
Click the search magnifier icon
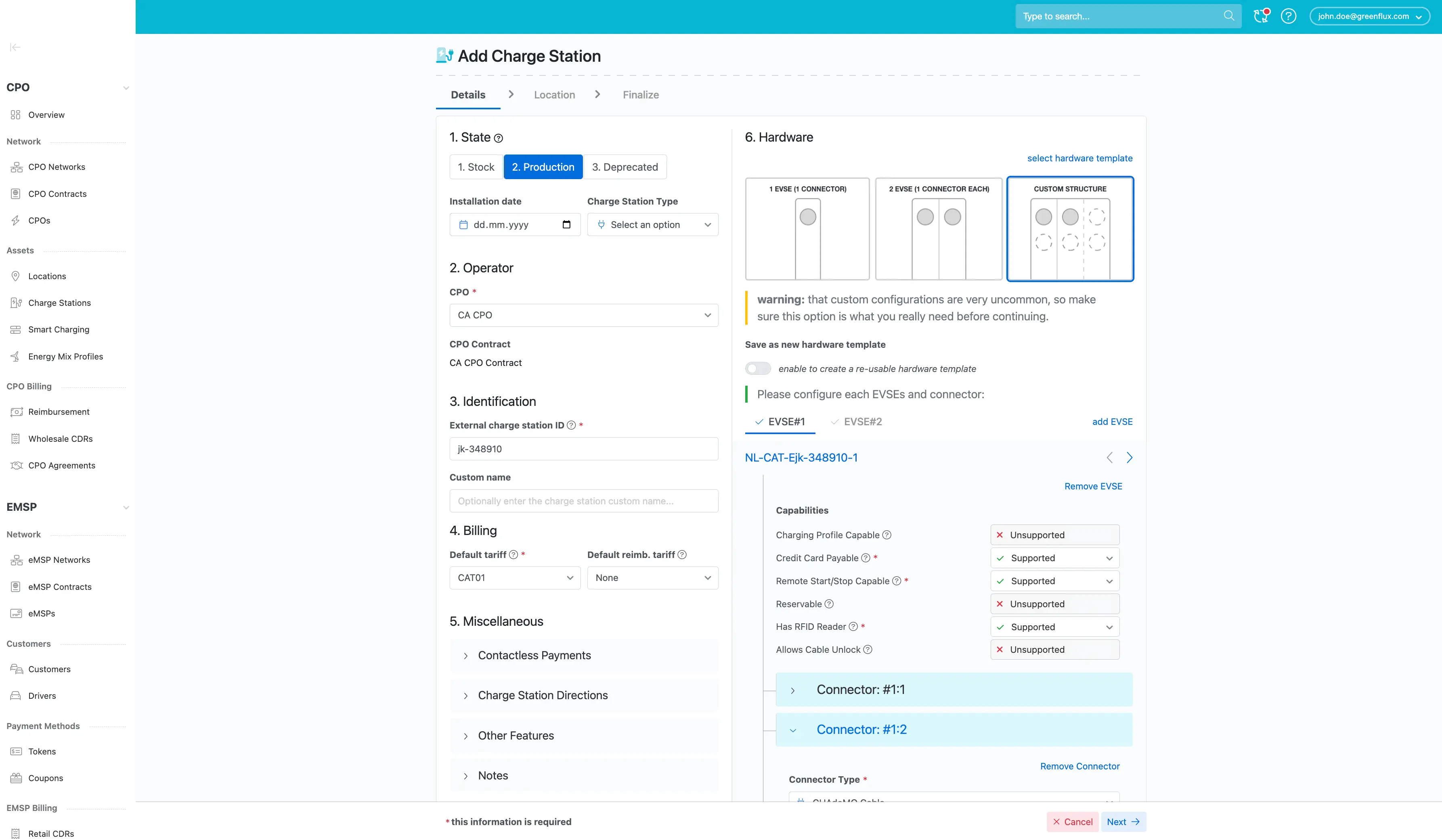tap(1228, 16)
